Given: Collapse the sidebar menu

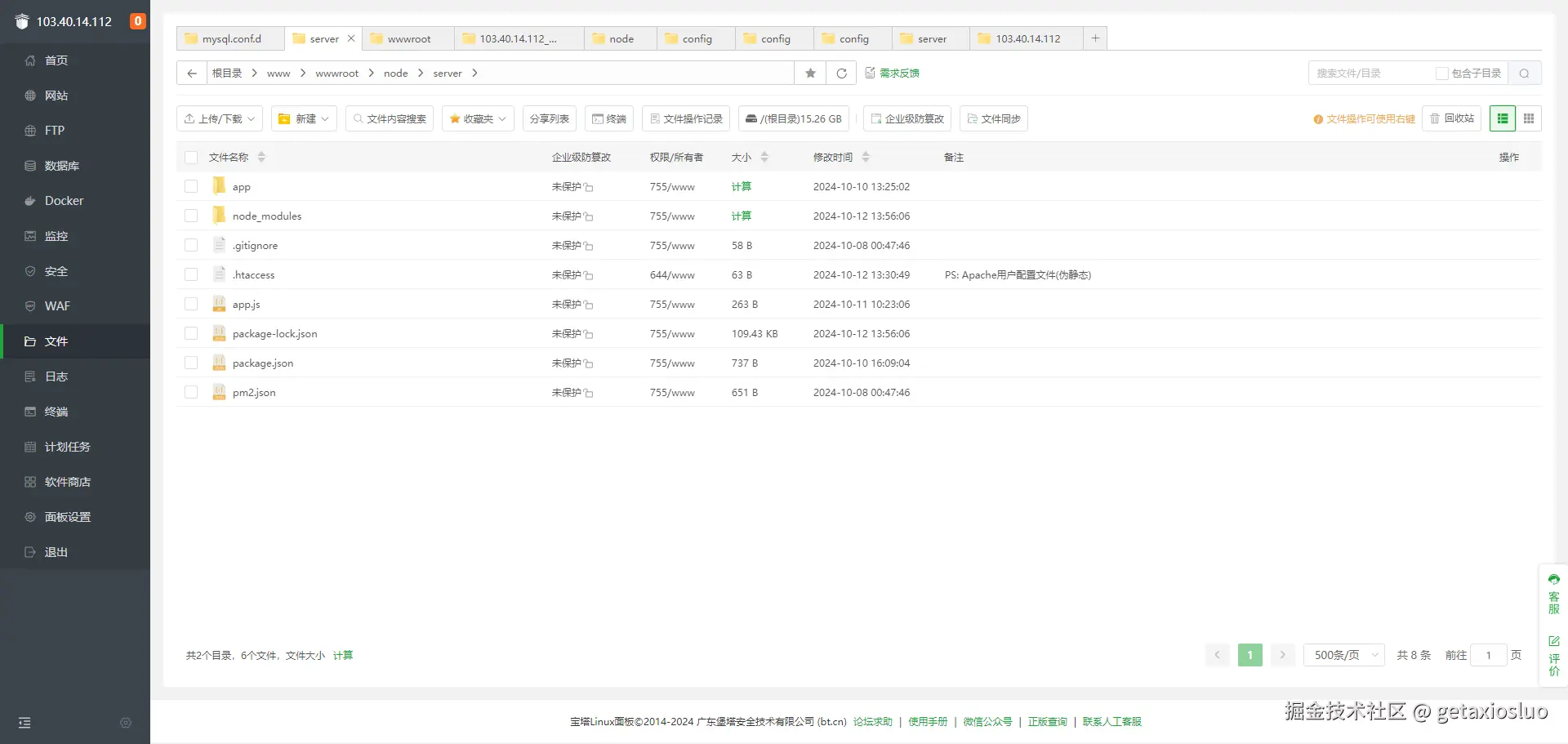Looking at the screenshot, I should 24,723.
